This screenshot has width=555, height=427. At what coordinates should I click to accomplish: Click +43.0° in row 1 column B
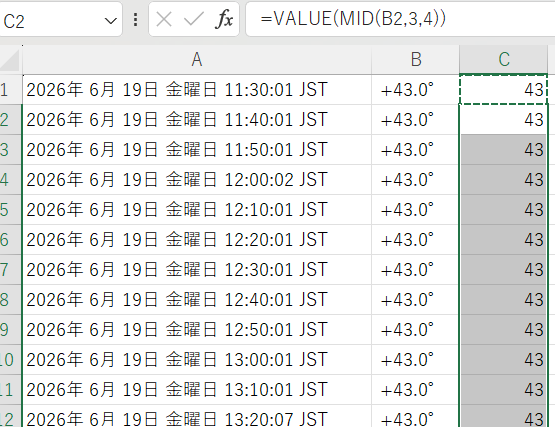tap(416, 90)
